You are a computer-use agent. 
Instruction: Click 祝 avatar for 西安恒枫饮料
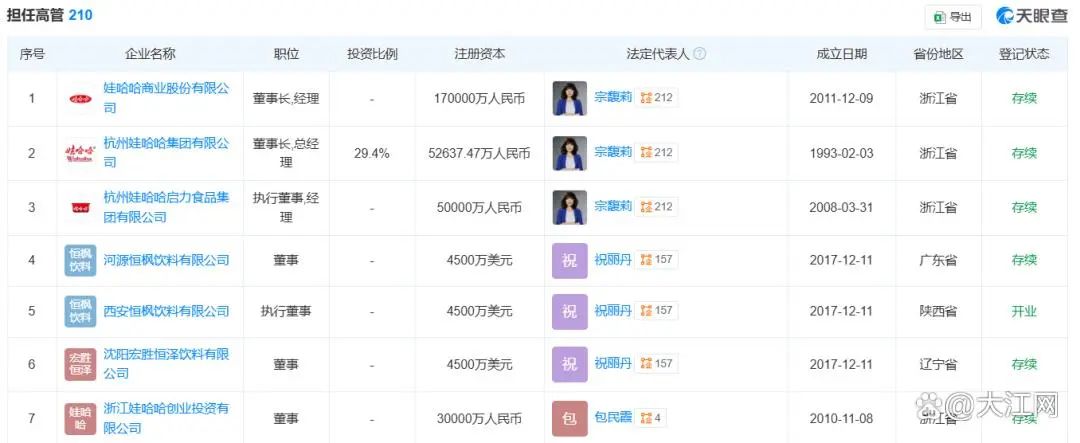pos(570,311)
